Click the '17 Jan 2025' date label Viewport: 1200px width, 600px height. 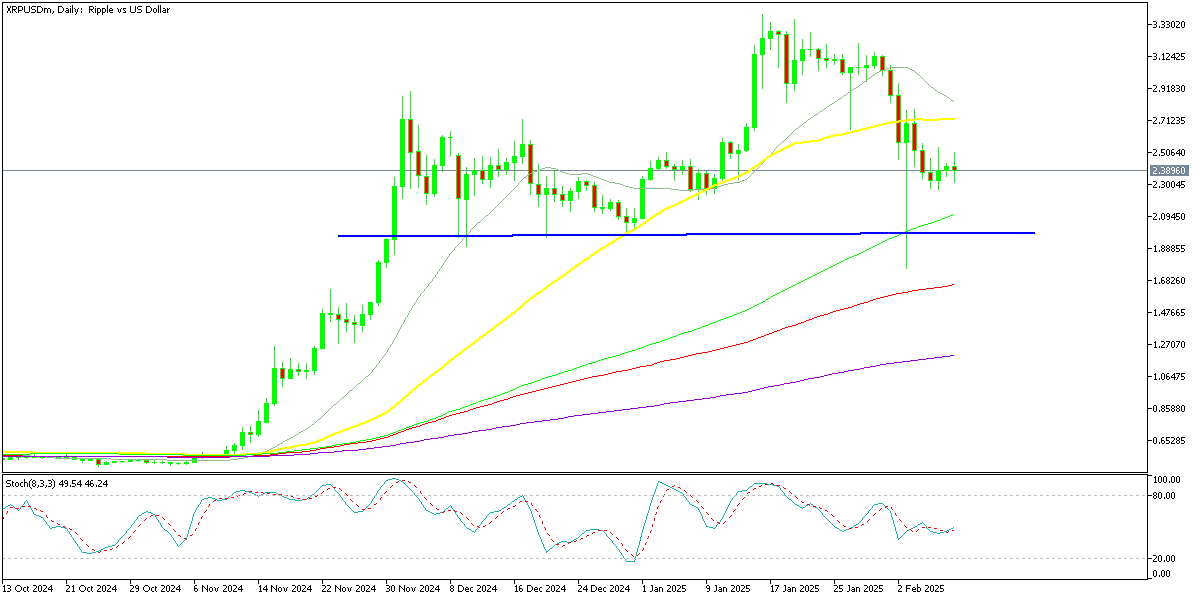tap(796, 590)
